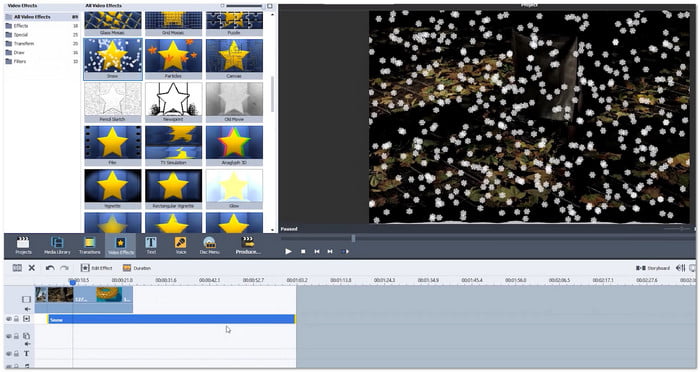
Task: Click the video effects track star icon
Action: click(26, 319)
